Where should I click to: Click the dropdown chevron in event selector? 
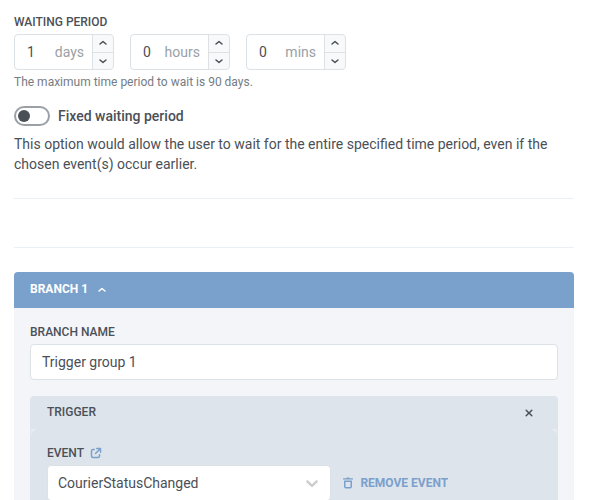tap(312, 484)
